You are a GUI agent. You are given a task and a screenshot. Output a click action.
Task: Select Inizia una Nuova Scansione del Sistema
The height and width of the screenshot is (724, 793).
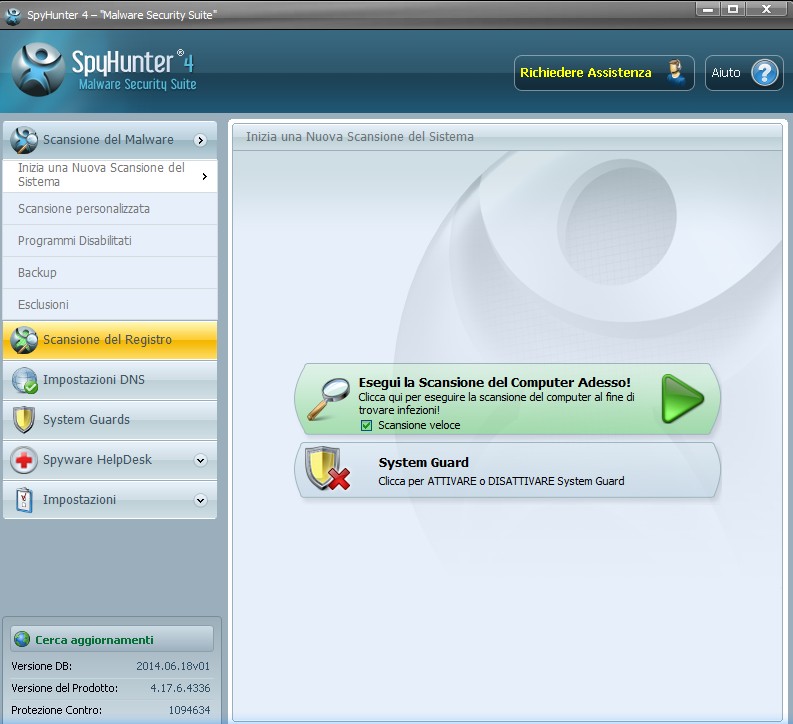pos(110,175)
